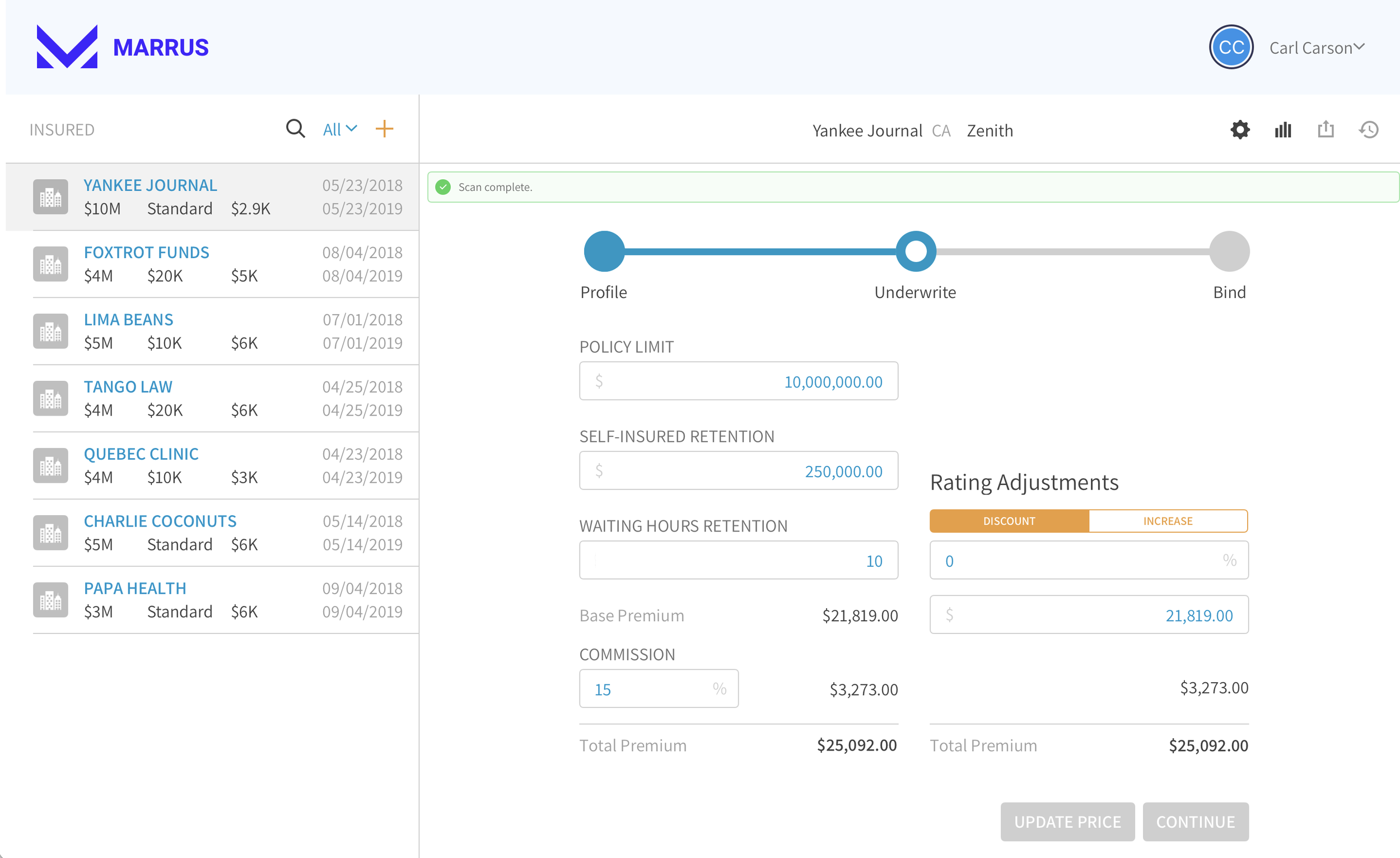Open the Tango Law insured entry
Image resolution: width=1400 pixels, height=858 pixels.
point(128,387)
